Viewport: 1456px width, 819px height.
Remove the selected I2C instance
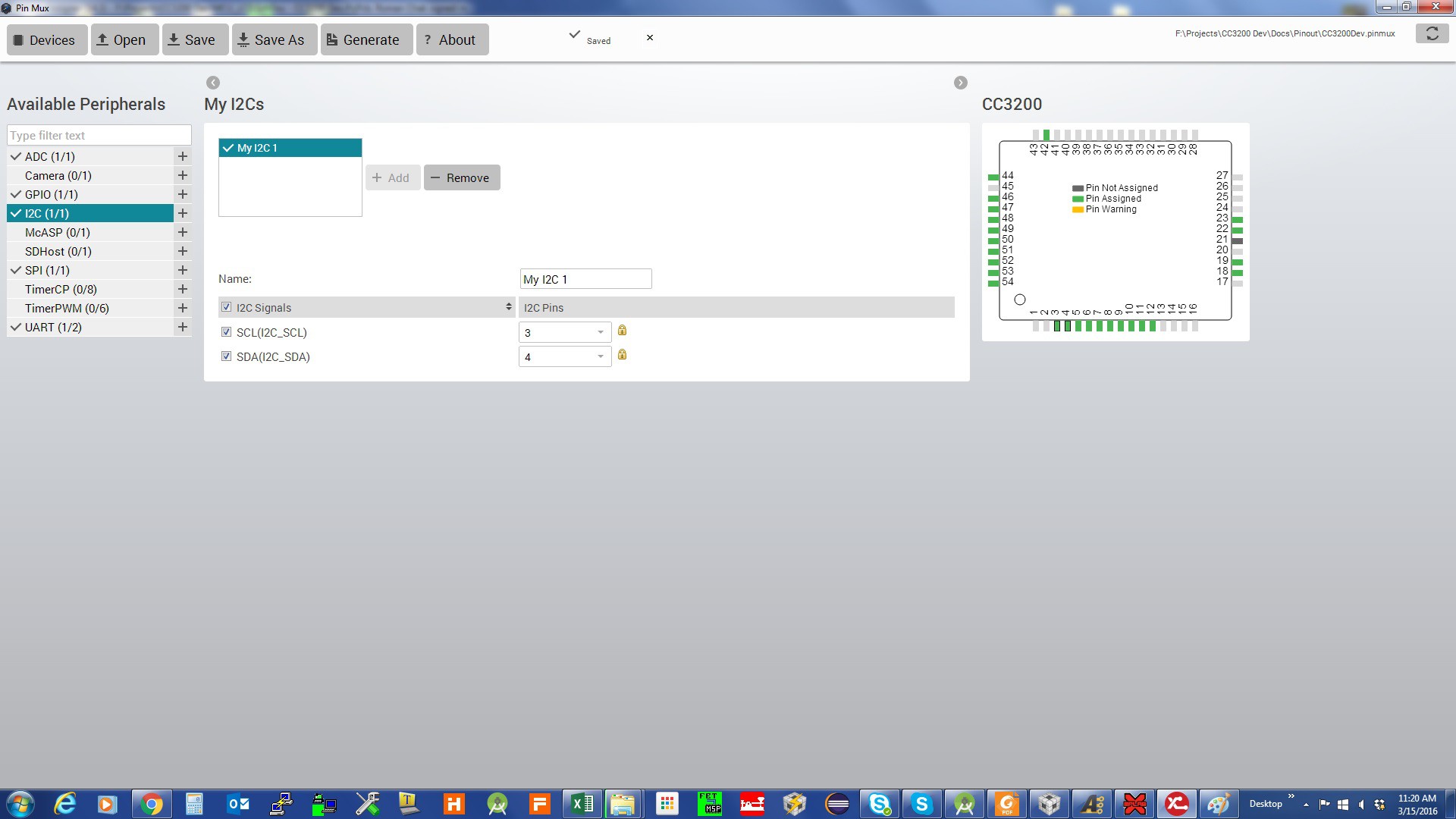pos(462,177)
